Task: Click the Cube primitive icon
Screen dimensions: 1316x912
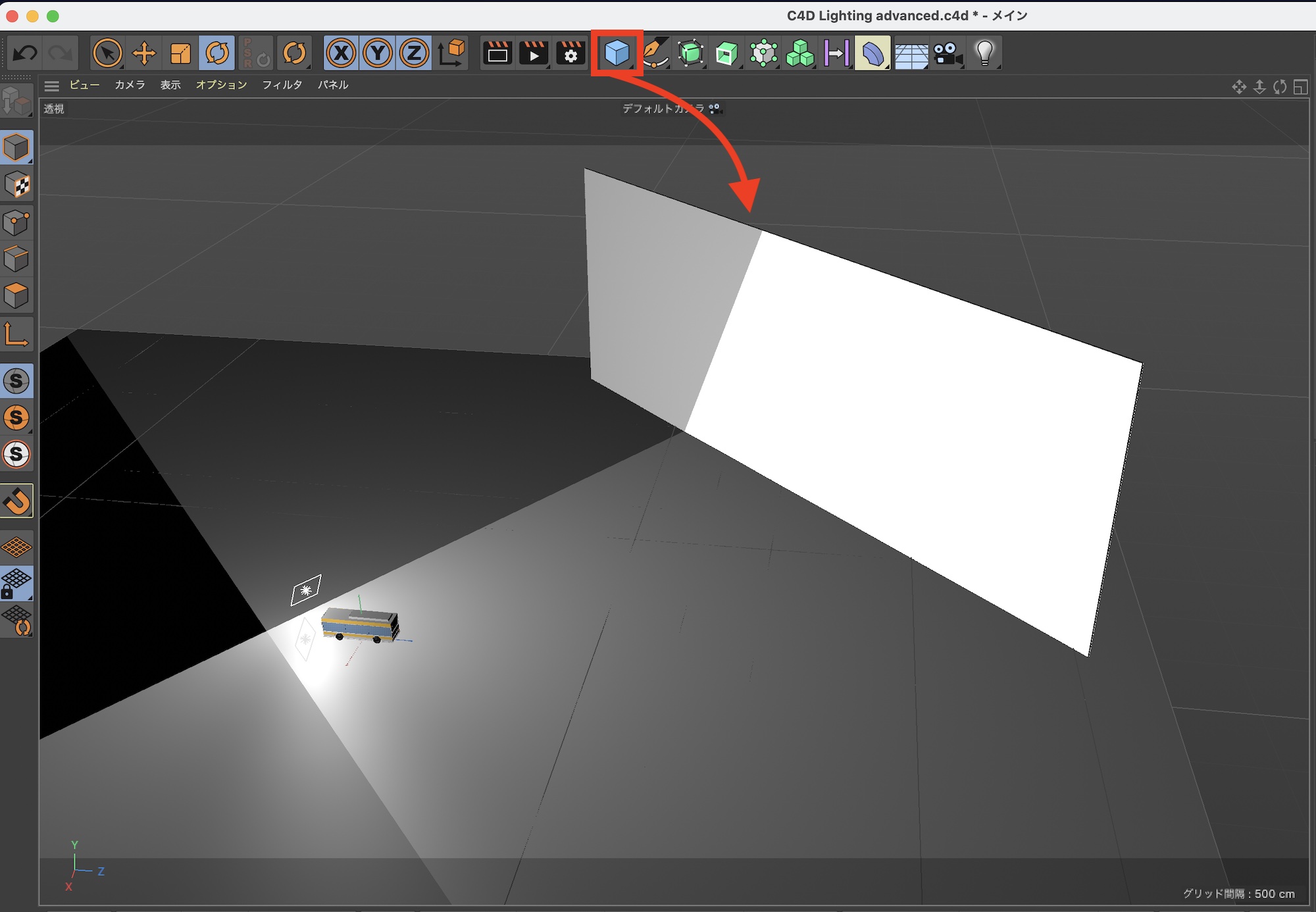Action: (x=617, y=53)
